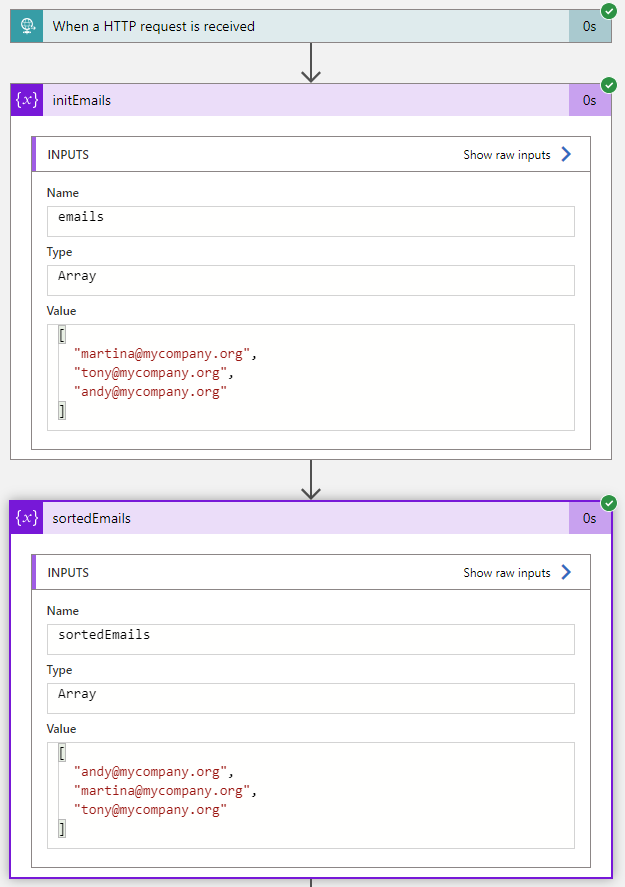Click the Type field in the initEmails card
The height and width of the screenshot is (887, 625).
[310, 280]
